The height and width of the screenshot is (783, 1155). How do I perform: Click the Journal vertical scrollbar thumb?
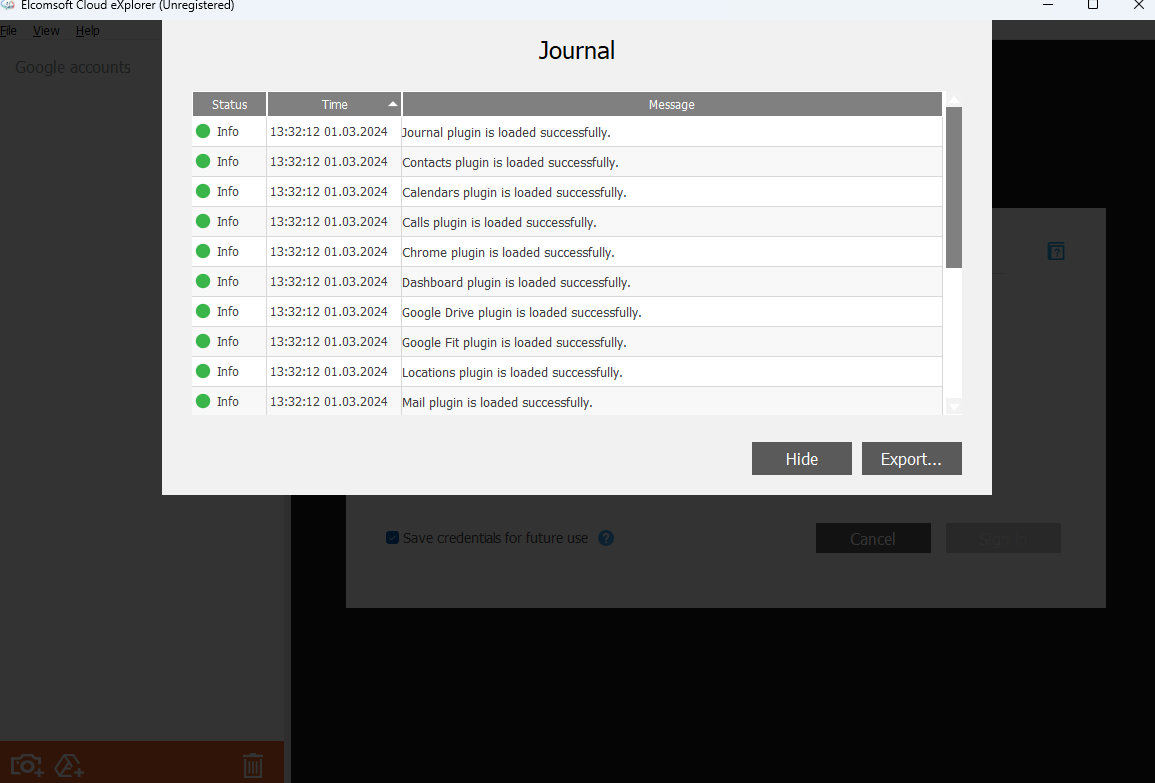coord(954,187)
